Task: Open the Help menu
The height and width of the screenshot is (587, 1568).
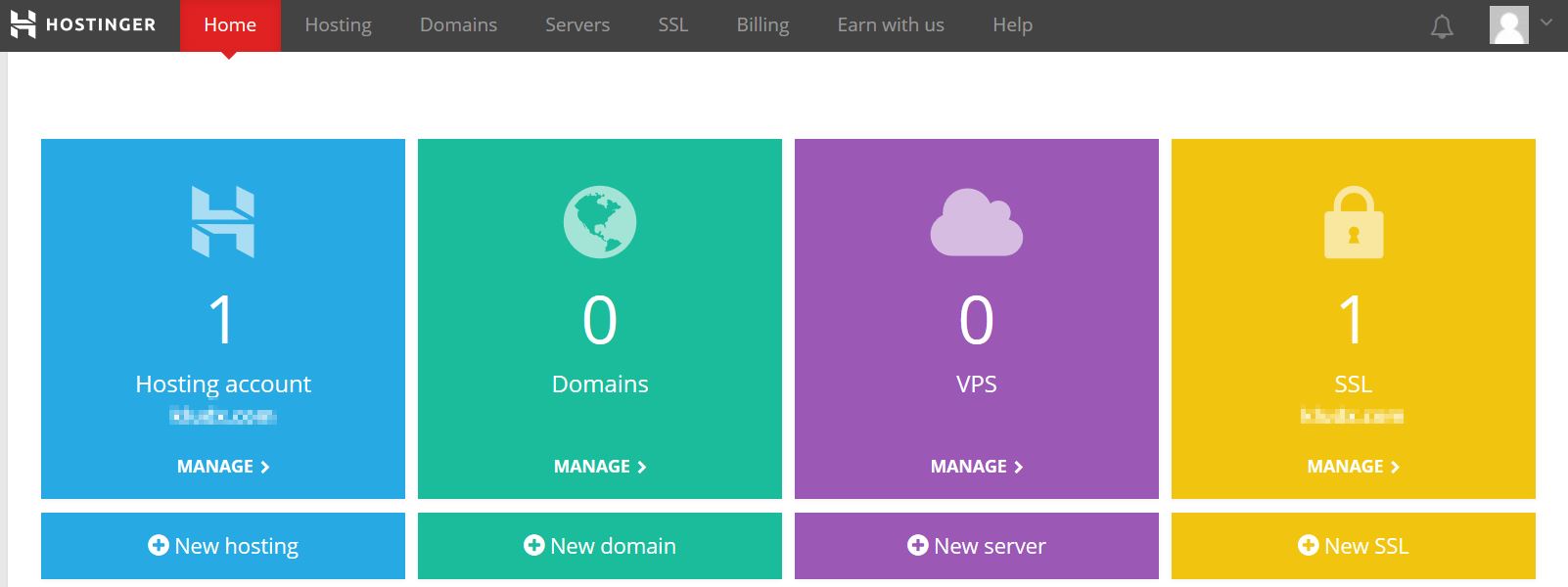Action: click(x=1012, y=25)
